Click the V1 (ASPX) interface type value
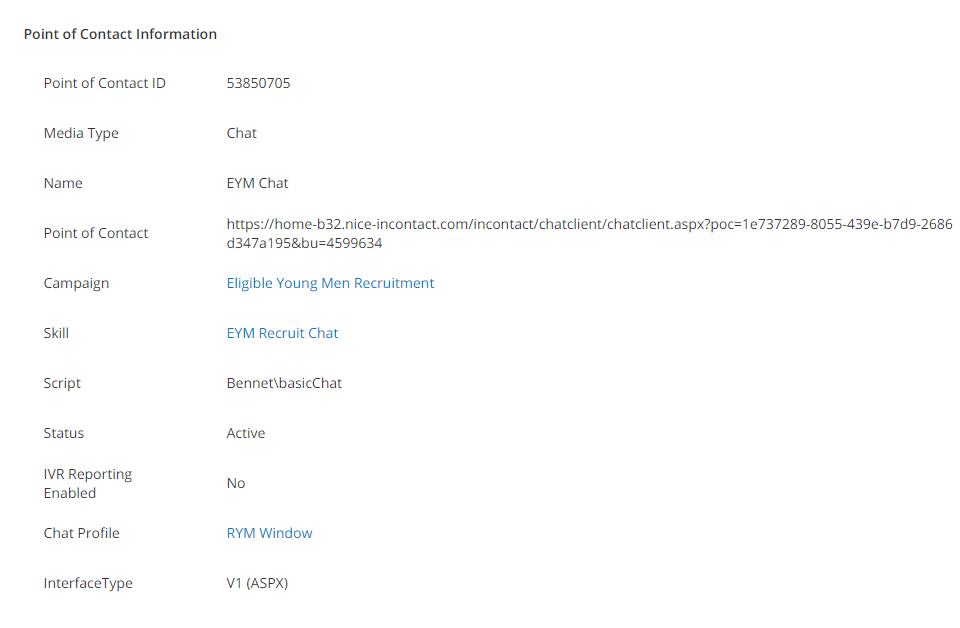960x628 pixels. pyautogui.click(x=257, y=583)
